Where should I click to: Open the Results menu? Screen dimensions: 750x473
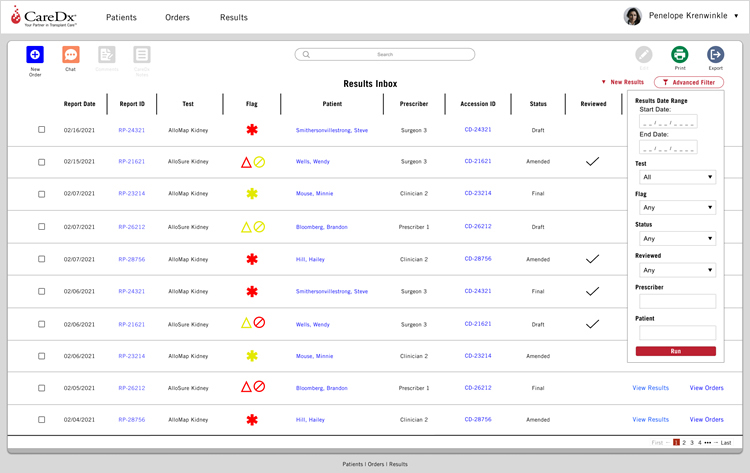tap(234, 17)
